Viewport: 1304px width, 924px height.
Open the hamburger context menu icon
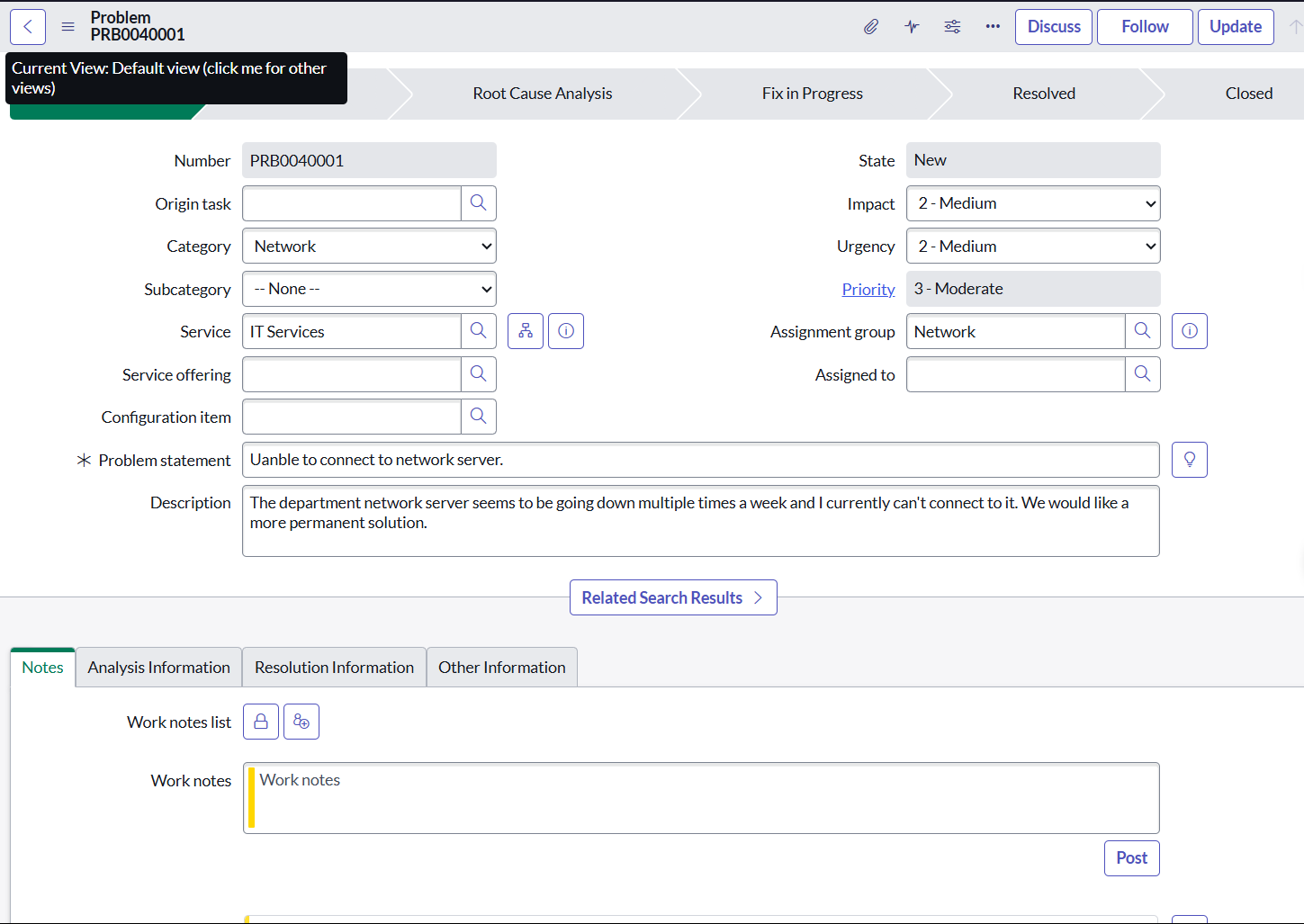(67, 27)
